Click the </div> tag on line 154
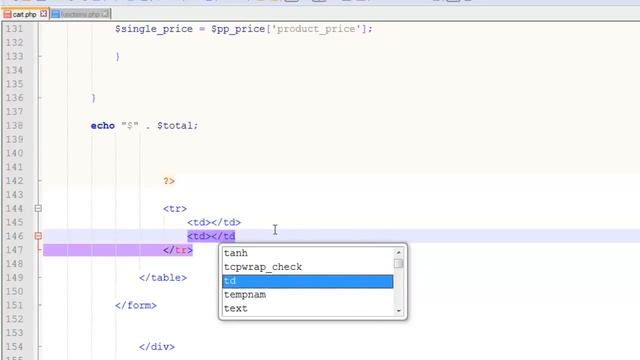 [157, 347]
